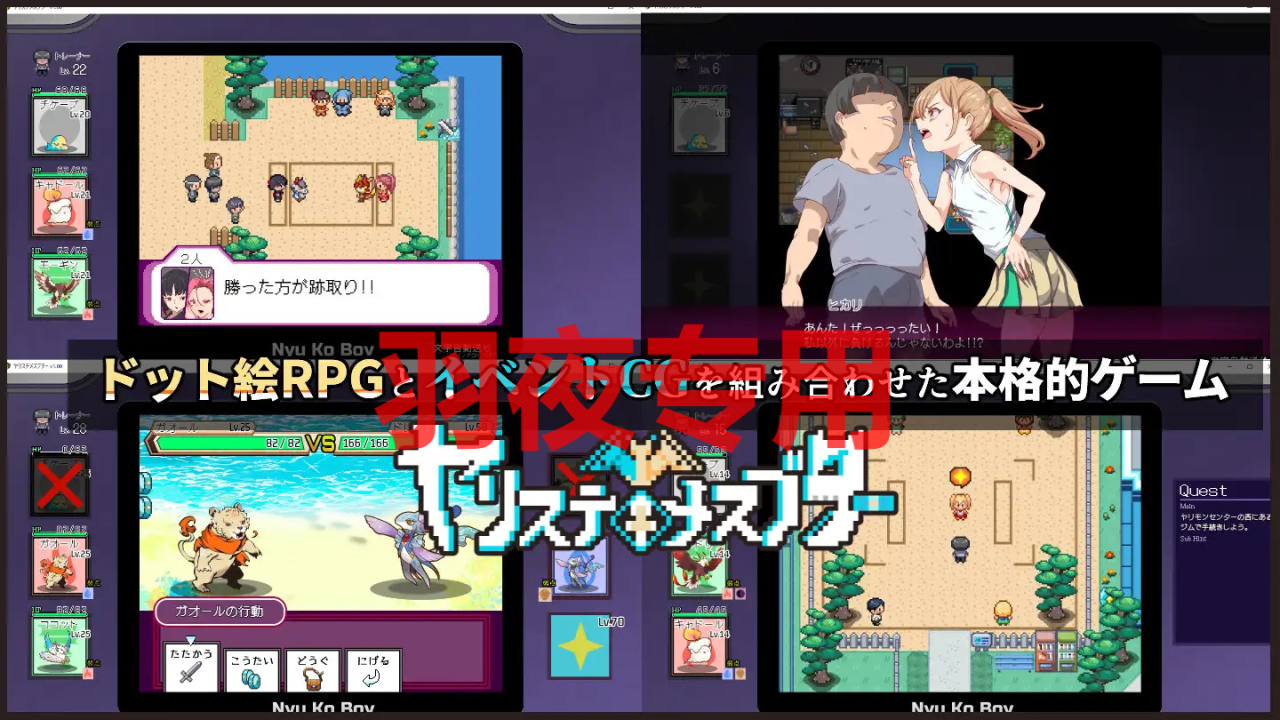Click the Lv 28 trainer avatar

(x=42, y=421)
